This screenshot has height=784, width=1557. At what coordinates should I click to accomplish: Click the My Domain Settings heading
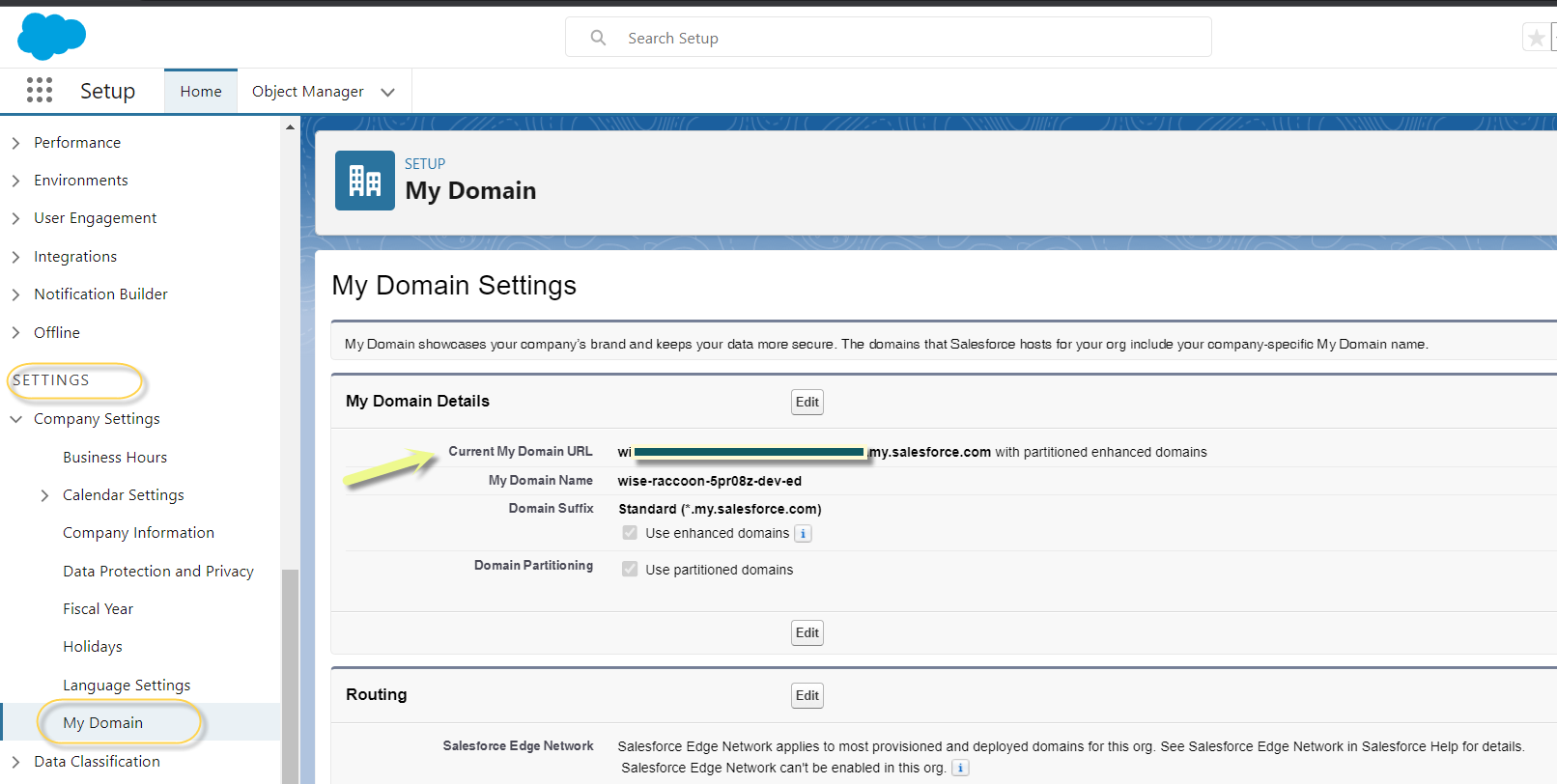pos(454,286)
